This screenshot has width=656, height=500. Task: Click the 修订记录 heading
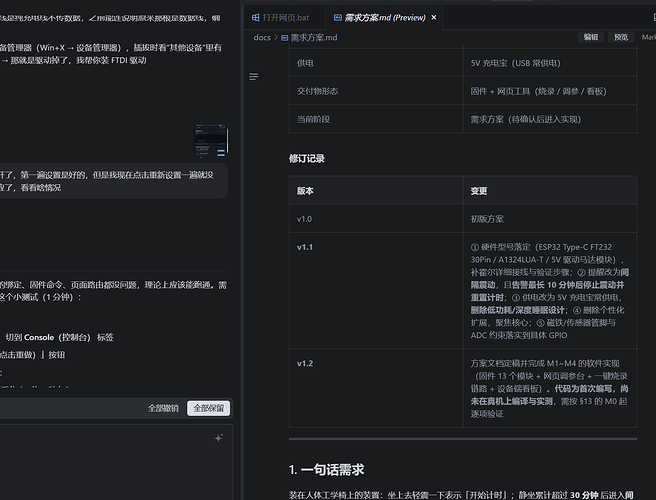tap(307, 159)
